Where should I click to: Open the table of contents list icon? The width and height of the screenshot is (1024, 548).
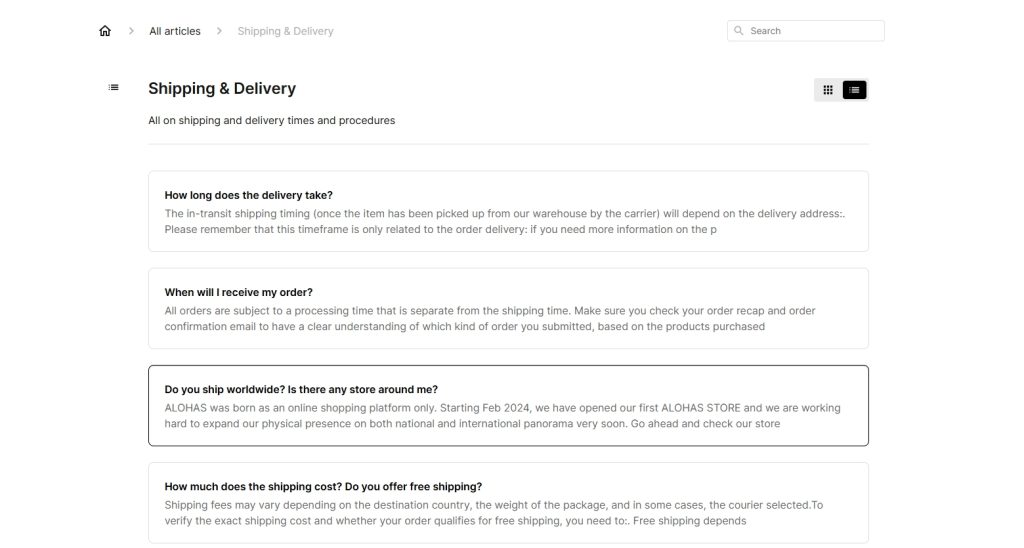point(114,88)
